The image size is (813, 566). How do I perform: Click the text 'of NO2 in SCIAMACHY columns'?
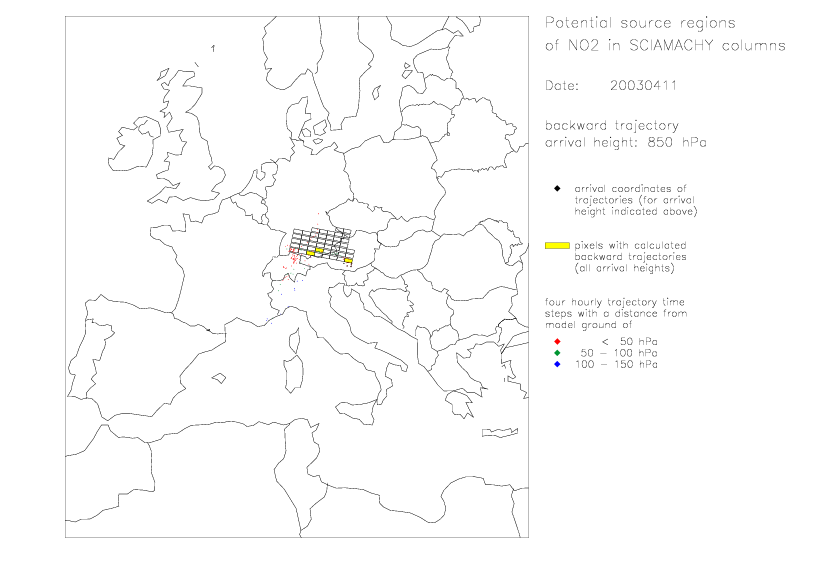(665, 46)
